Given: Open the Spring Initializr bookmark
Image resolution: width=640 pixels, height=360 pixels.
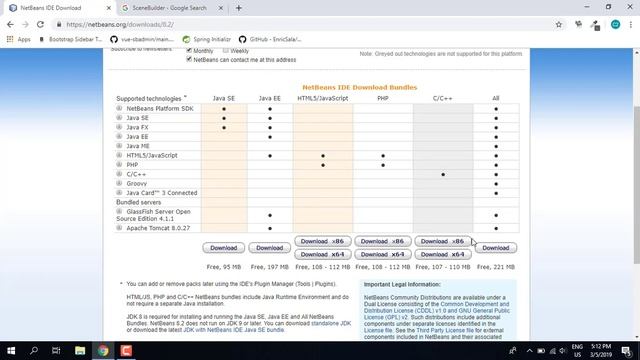Looking at the screenshot, I should [207, 39].
